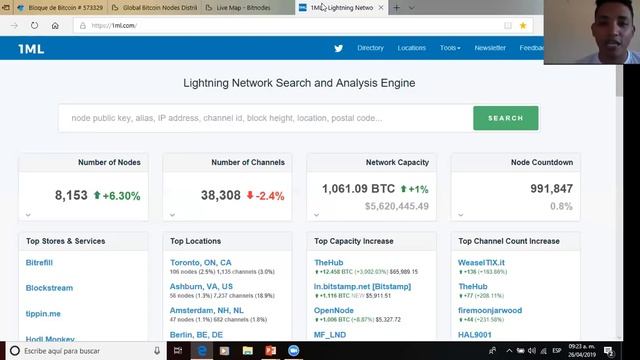The image size is (640, 360).
Task: Click the browser address bar URL
Action: pos(114,25)
